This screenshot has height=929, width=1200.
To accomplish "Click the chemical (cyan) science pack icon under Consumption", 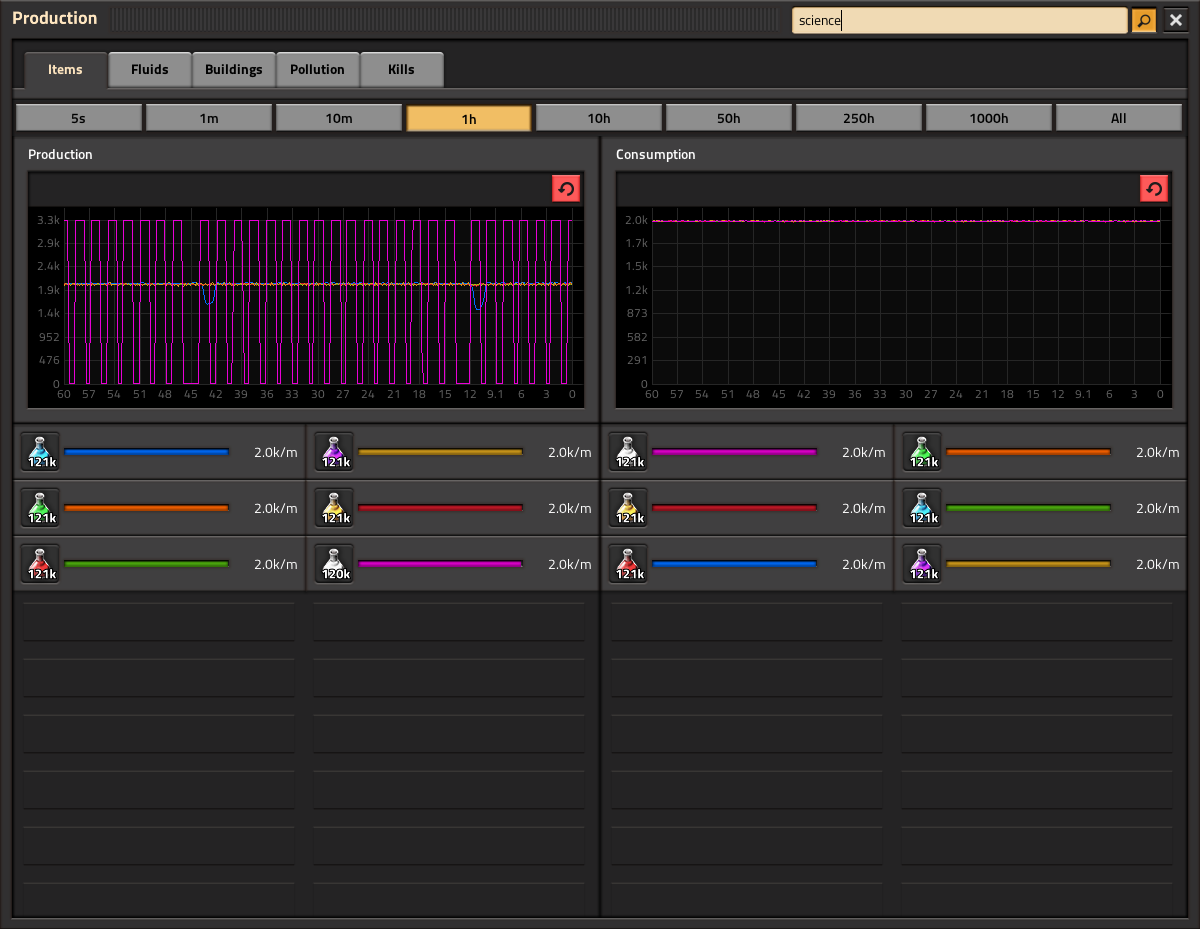I will [923, 508].
